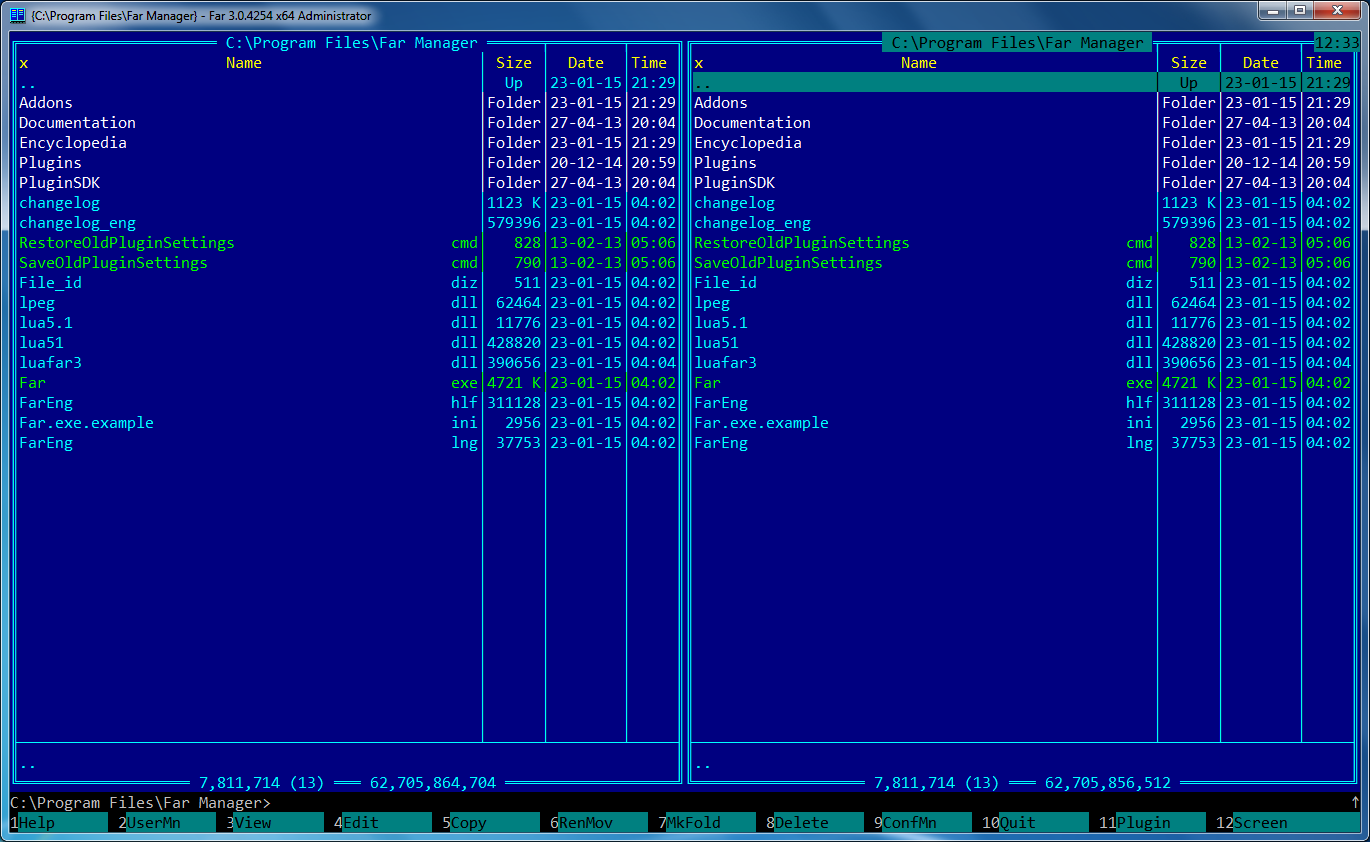The width and height of the screenshot is (1370, 842).
Task: Click the highlighted right panel path title
Action: [x=1017, y=43]
